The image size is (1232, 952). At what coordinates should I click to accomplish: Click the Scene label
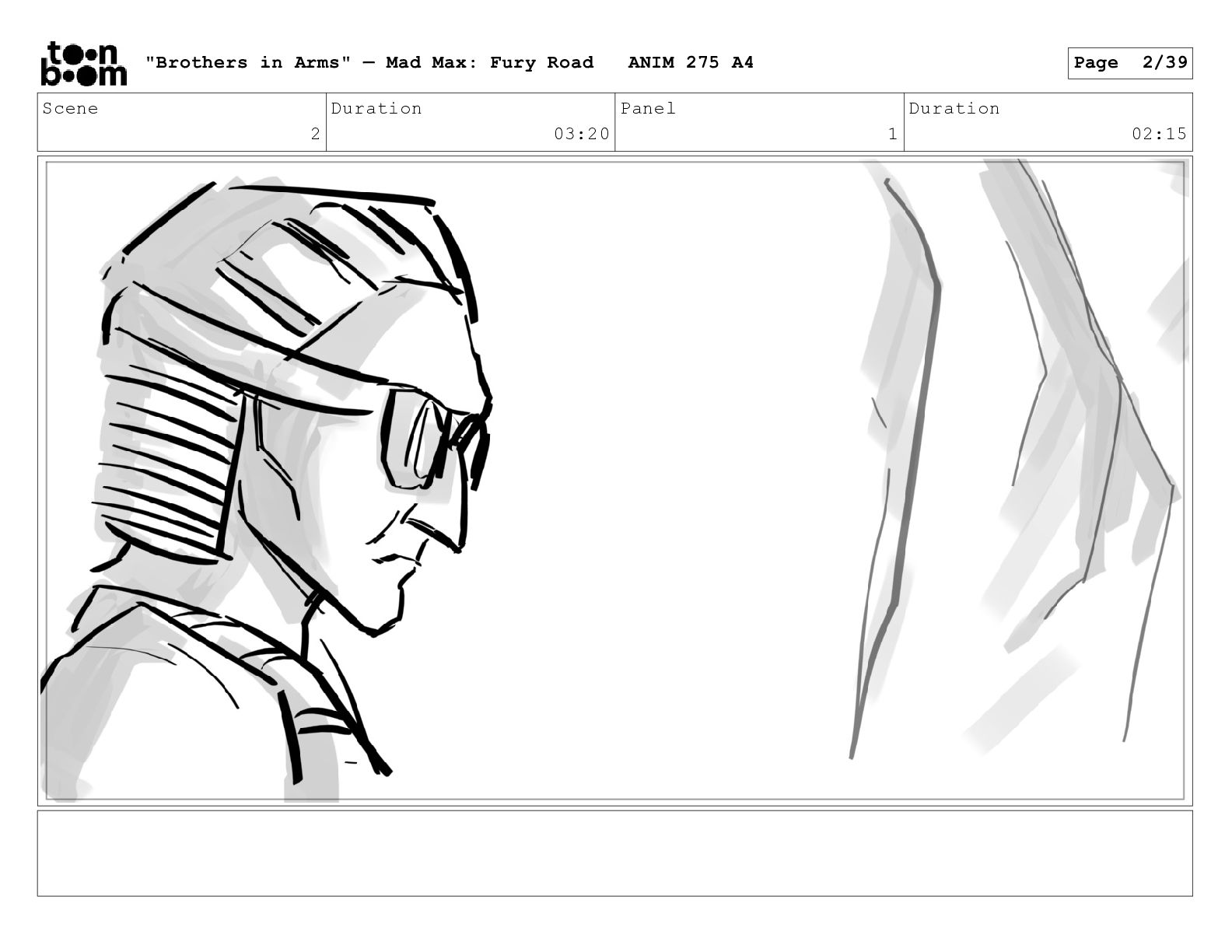pos(71,109)
